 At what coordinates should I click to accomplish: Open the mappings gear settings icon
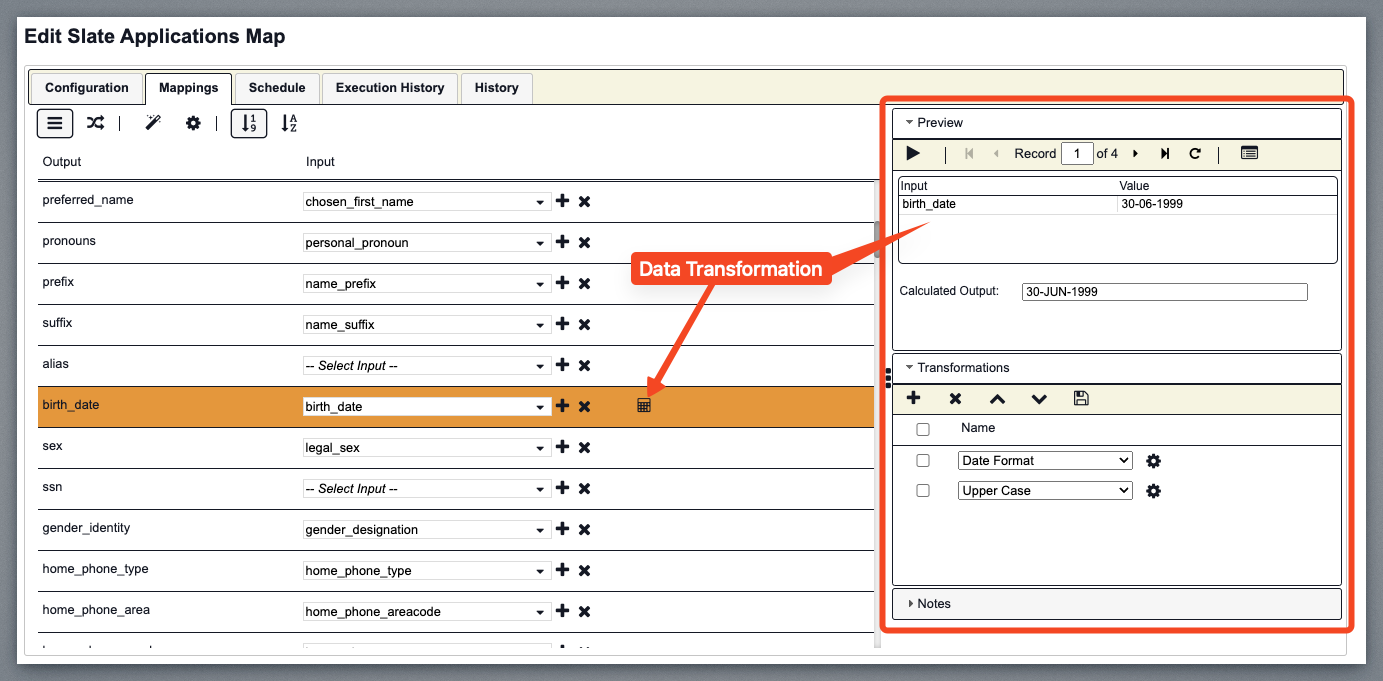[x=193, y=123]
